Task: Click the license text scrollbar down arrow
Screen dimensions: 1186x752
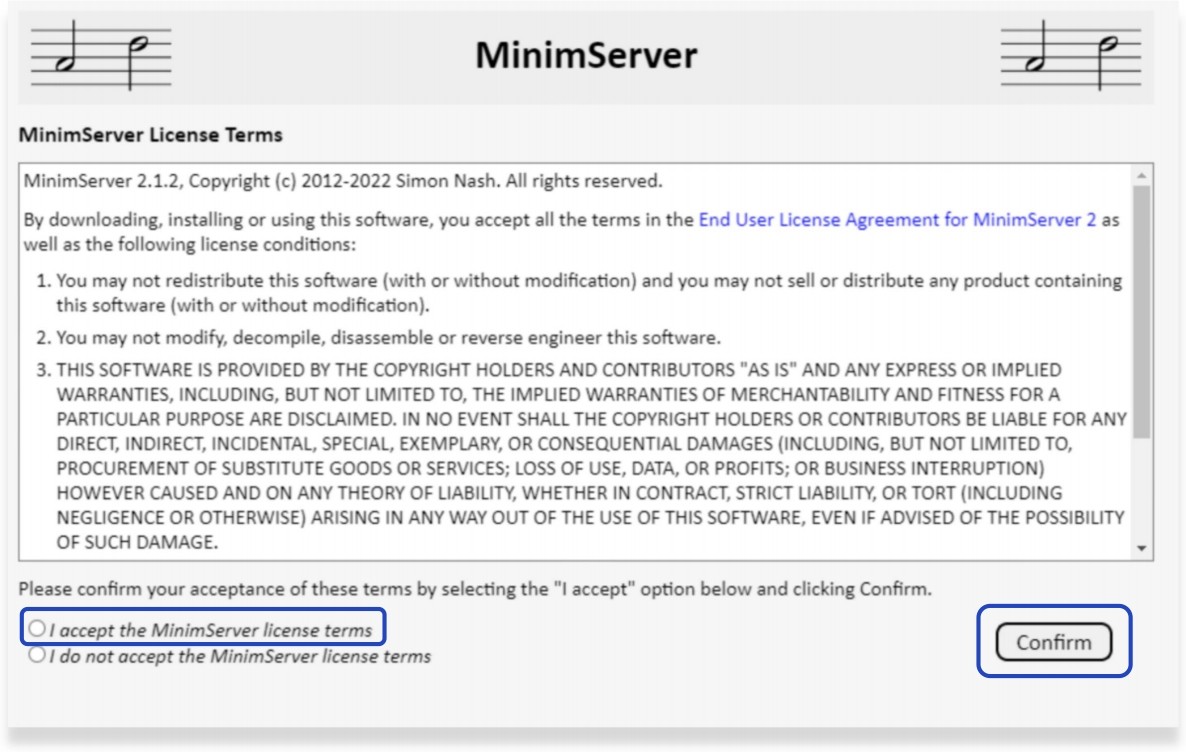Action: click(1141, 548)
